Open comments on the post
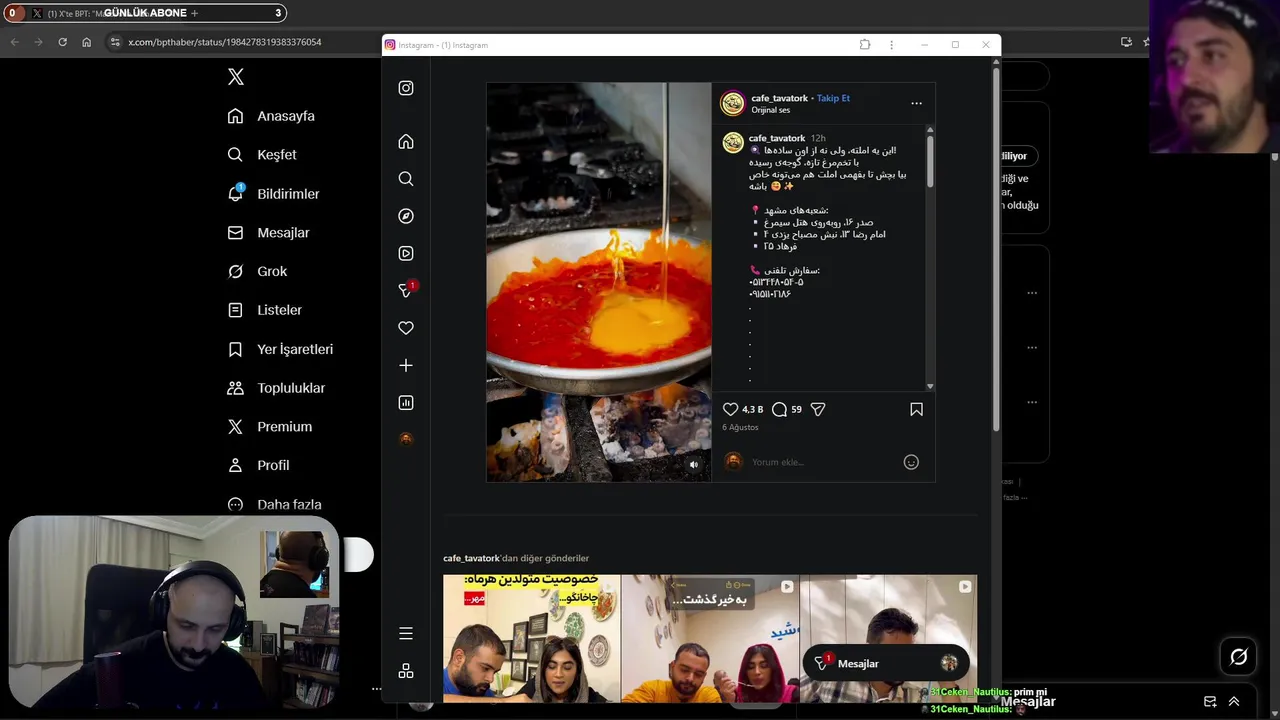The height and width of the screenshot is (720, 1280). (780, 409)
